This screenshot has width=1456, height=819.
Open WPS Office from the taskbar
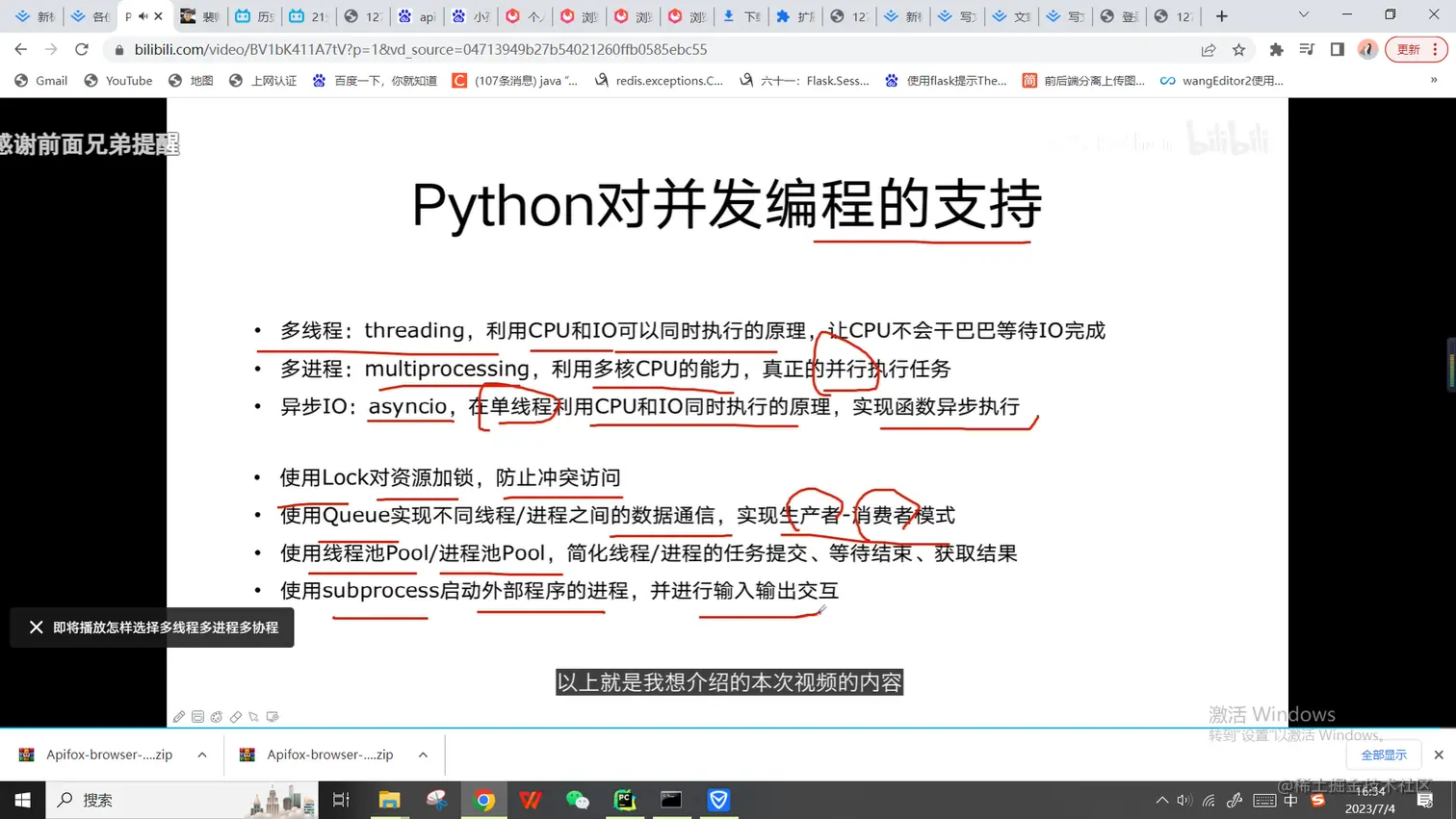[x=531, y=800]
